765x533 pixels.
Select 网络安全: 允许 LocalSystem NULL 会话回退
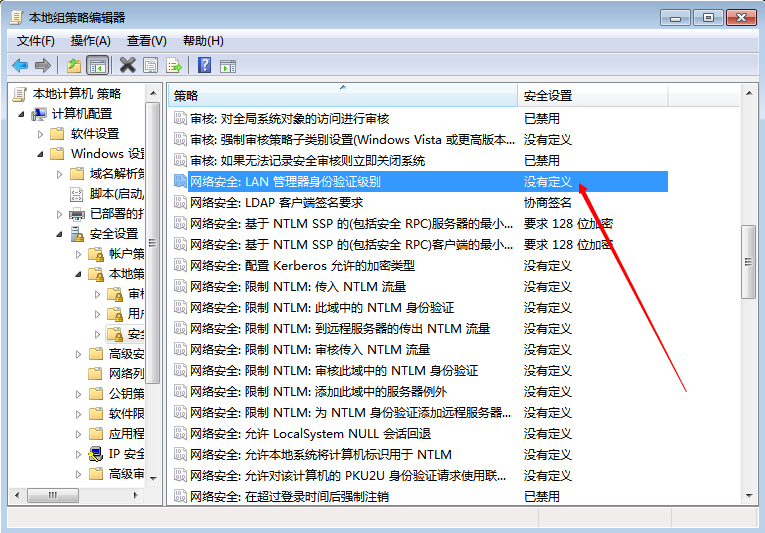pos(310,433)
